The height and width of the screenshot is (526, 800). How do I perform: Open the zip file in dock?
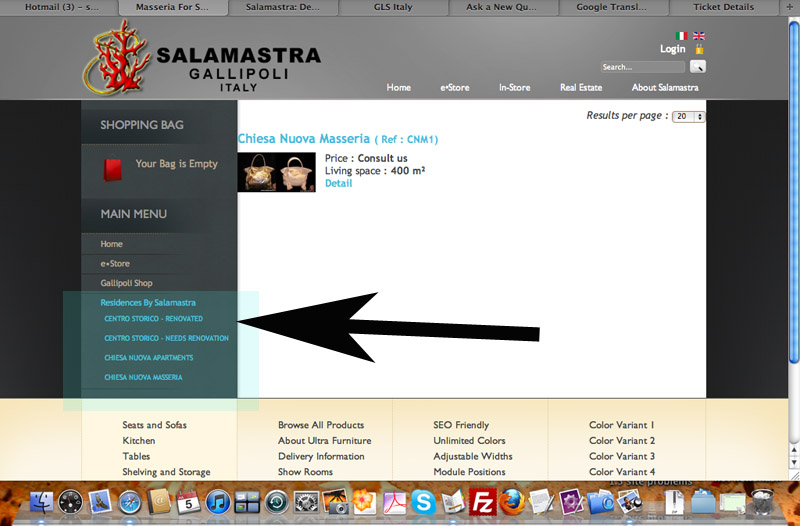tap(674, 502)
